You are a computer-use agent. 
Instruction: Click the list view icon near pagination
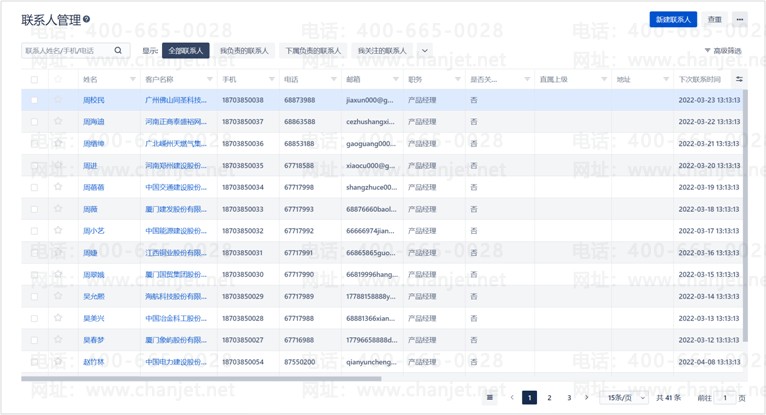[489, 397]
